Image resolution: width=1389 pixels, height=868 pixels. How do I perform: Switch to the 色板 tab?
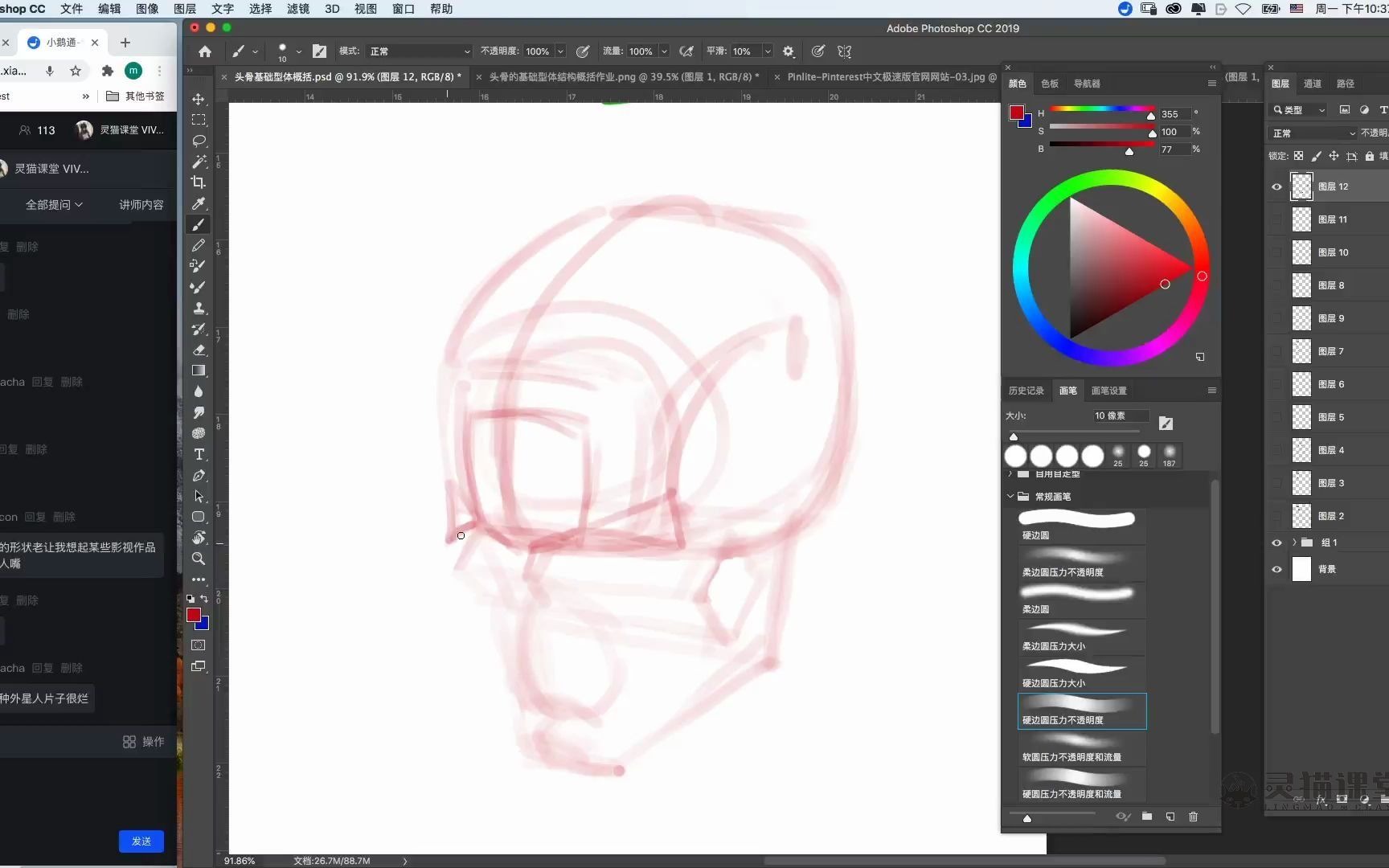point(1050,84)
